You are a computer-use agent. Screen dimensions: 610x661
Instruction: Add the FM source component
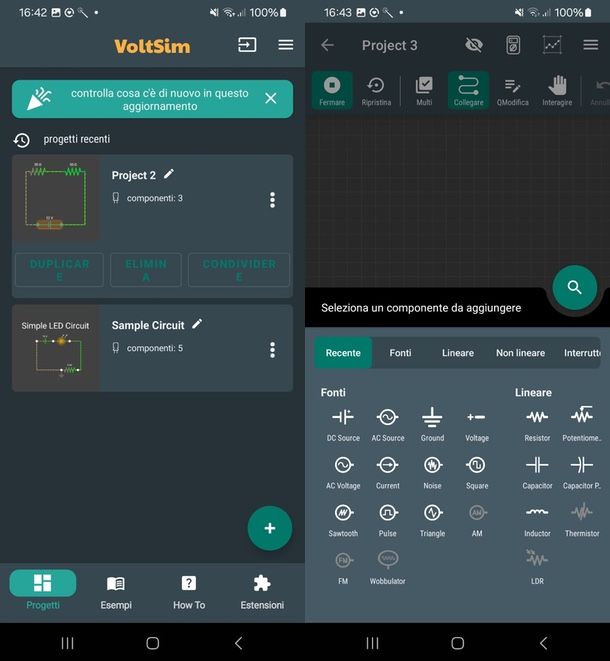coord(343,567)
